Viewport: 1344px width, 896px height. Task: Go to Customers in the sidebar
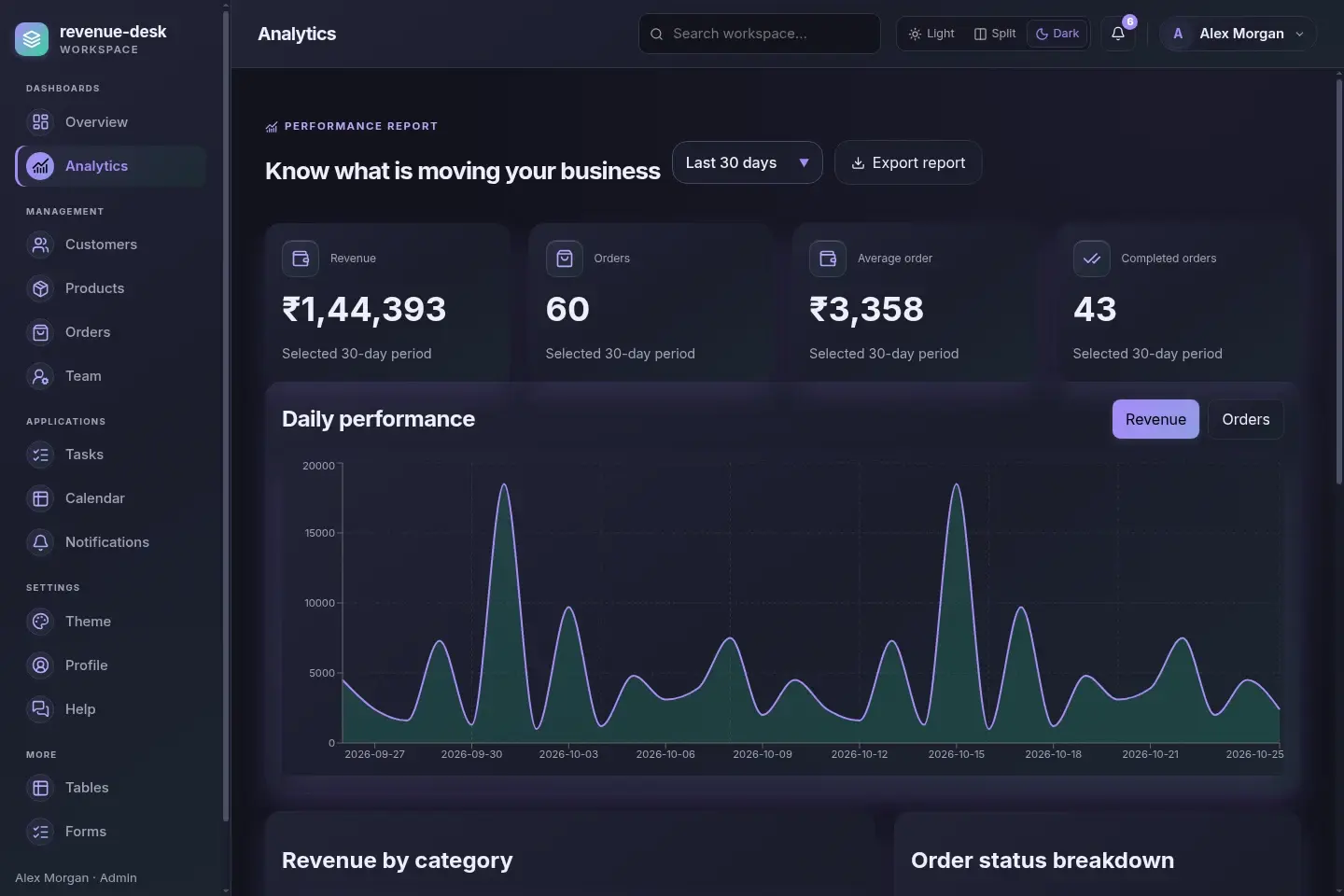click(x=110, y=245)
